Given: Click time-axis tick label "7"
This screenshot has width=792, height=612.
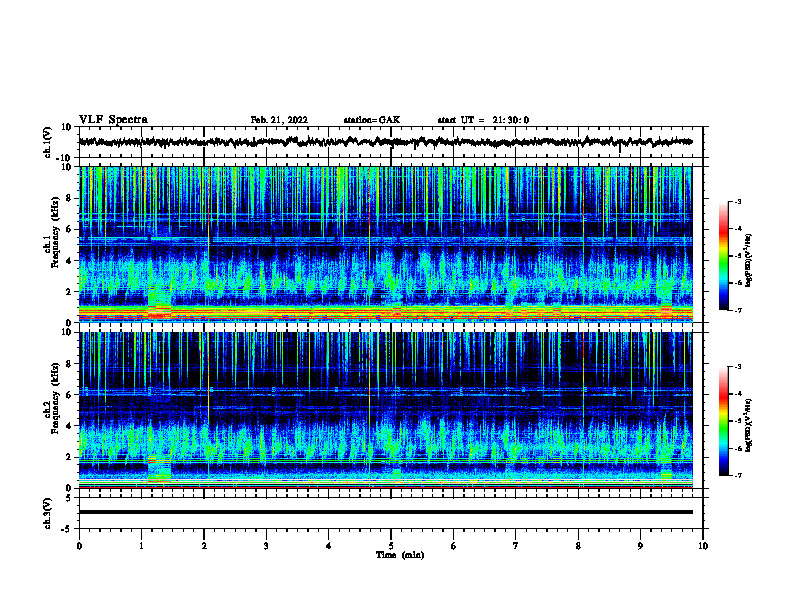Looking at the screenshot, I should click(516, 546).
